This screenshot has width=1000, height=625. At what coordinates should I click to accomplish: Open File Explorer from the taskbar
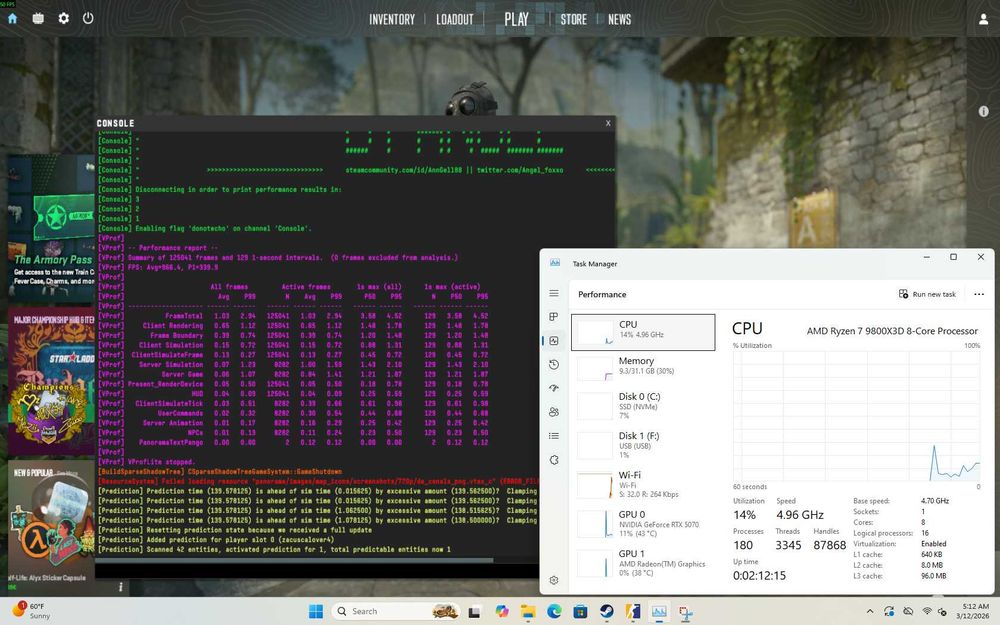click(528, 612)
